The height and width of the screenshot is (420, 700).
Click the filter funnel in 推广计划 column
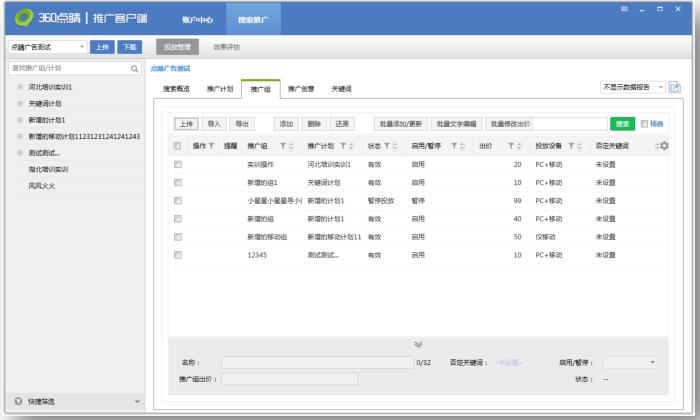(343, 146)
